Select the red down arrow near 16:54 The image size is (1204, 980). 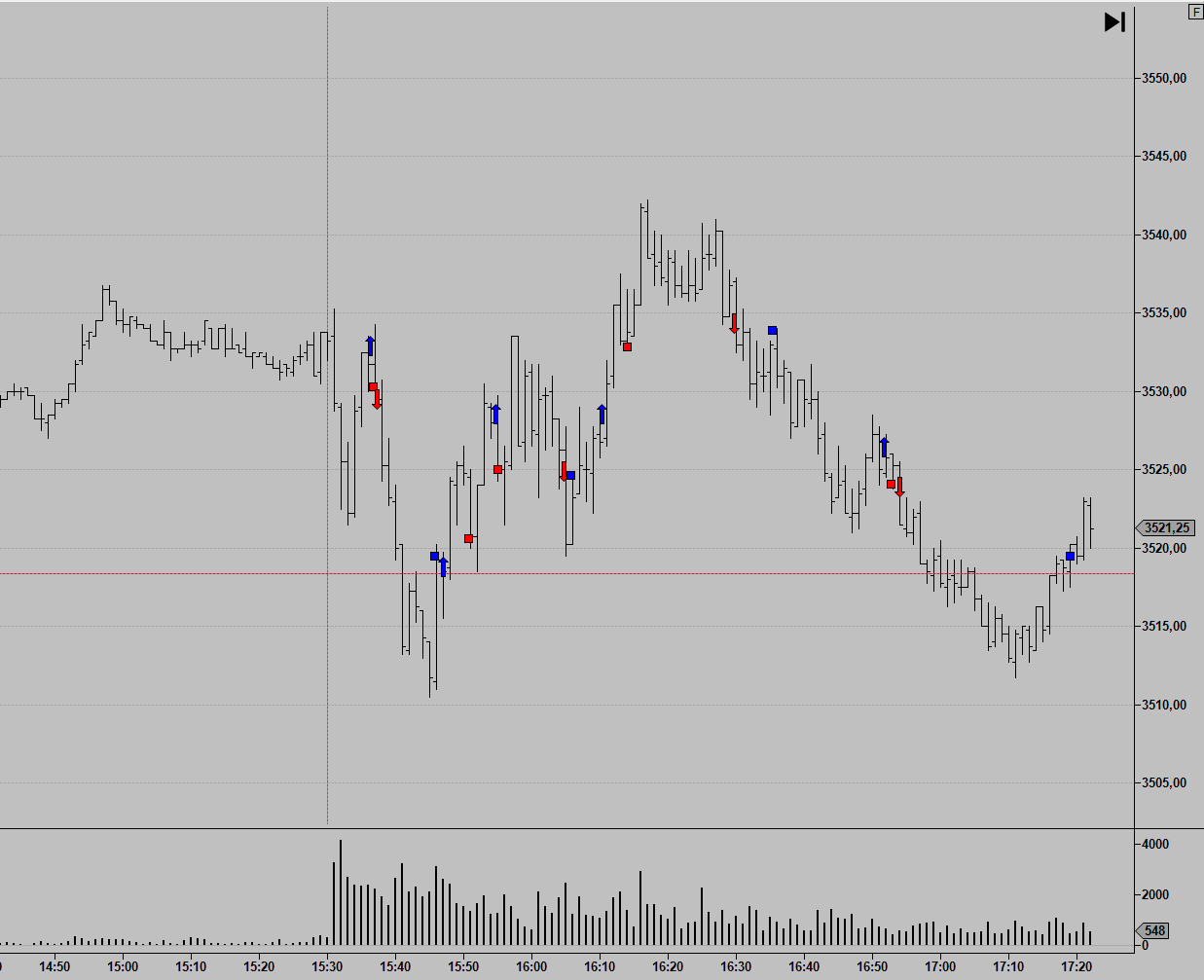pos(899,488)
